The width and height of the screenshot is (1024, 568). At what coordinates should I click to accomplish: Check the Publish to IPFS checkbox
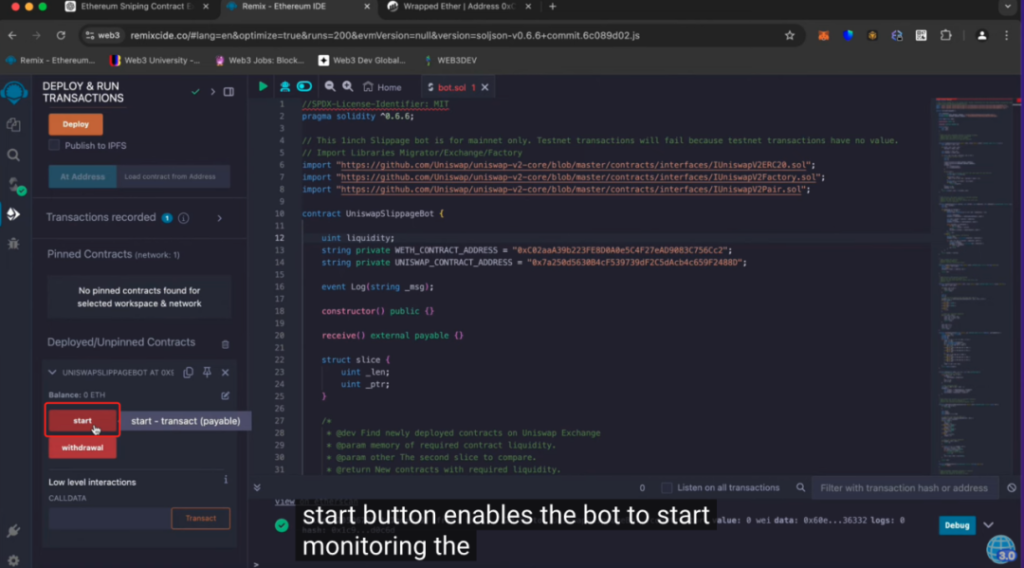pyautogui.click(x=54, y=146)
